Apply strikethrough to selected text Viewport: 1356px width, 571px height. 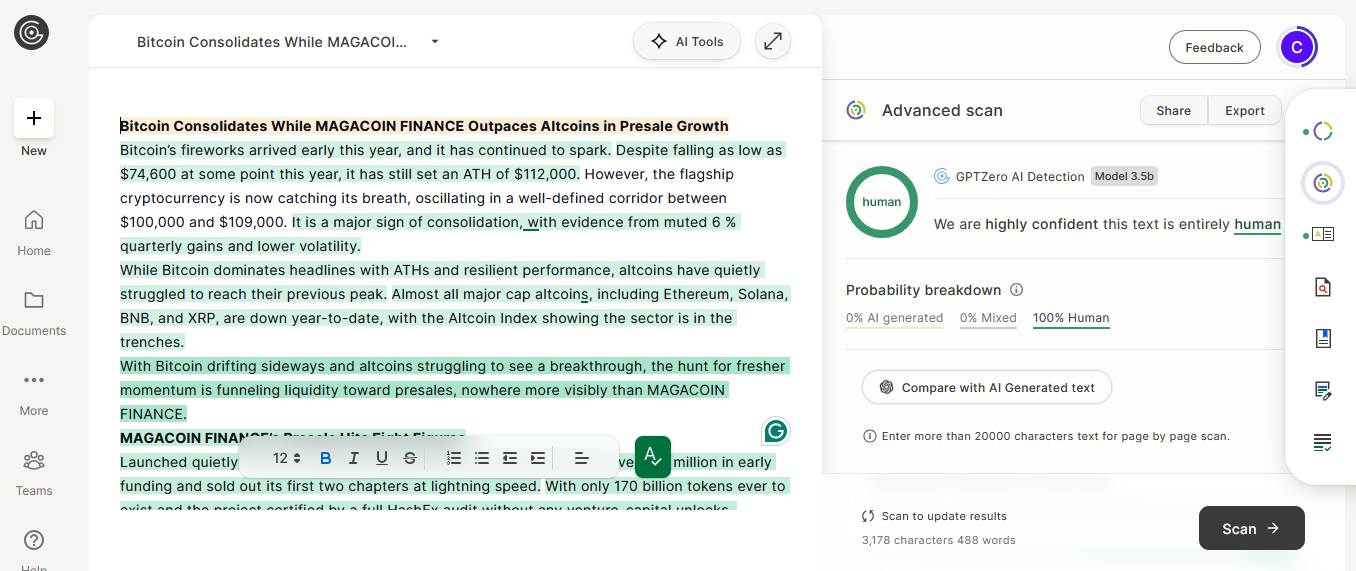coord(410,458)
